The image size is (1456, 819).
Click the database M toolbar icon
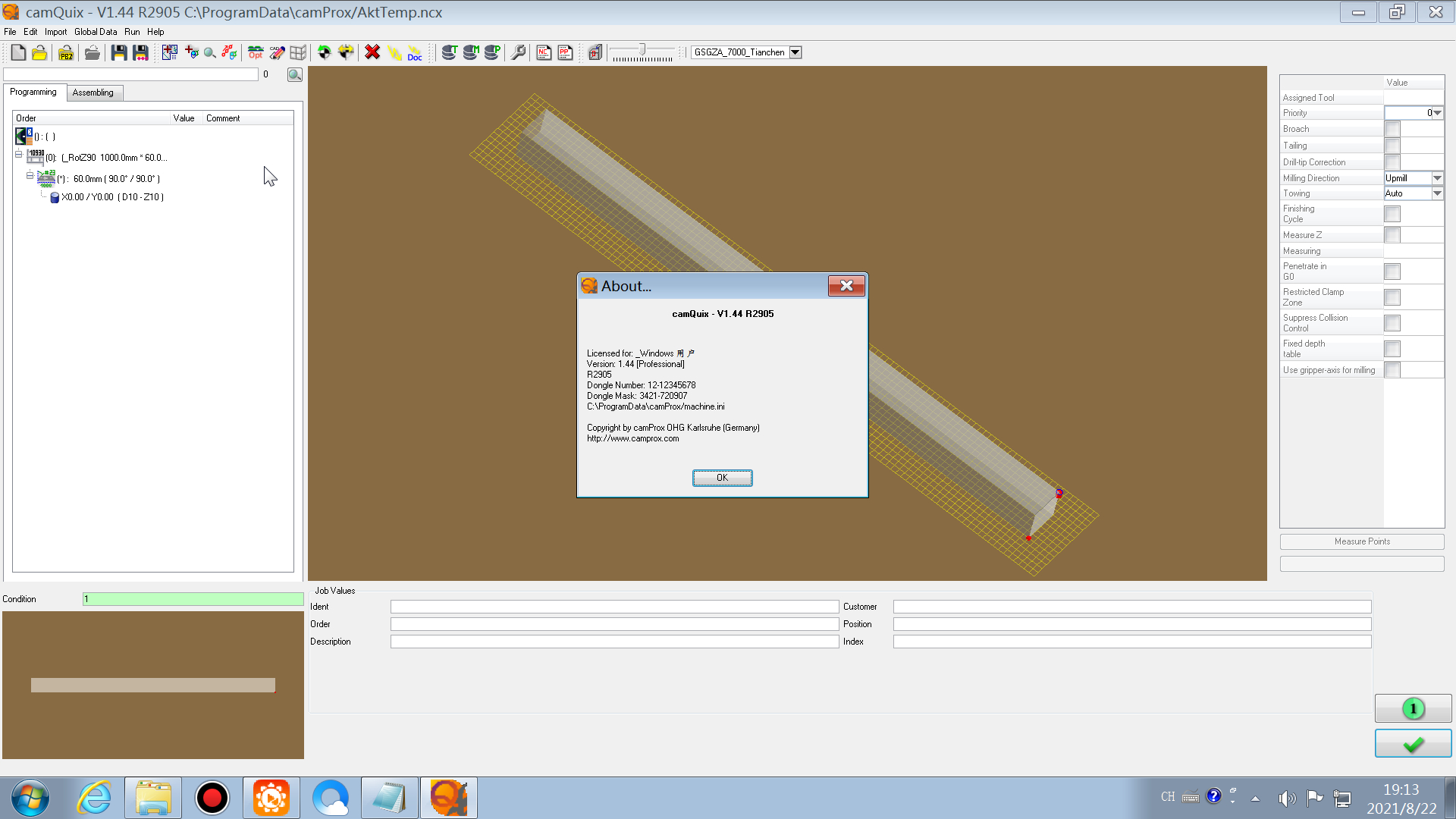coord(471,52)
